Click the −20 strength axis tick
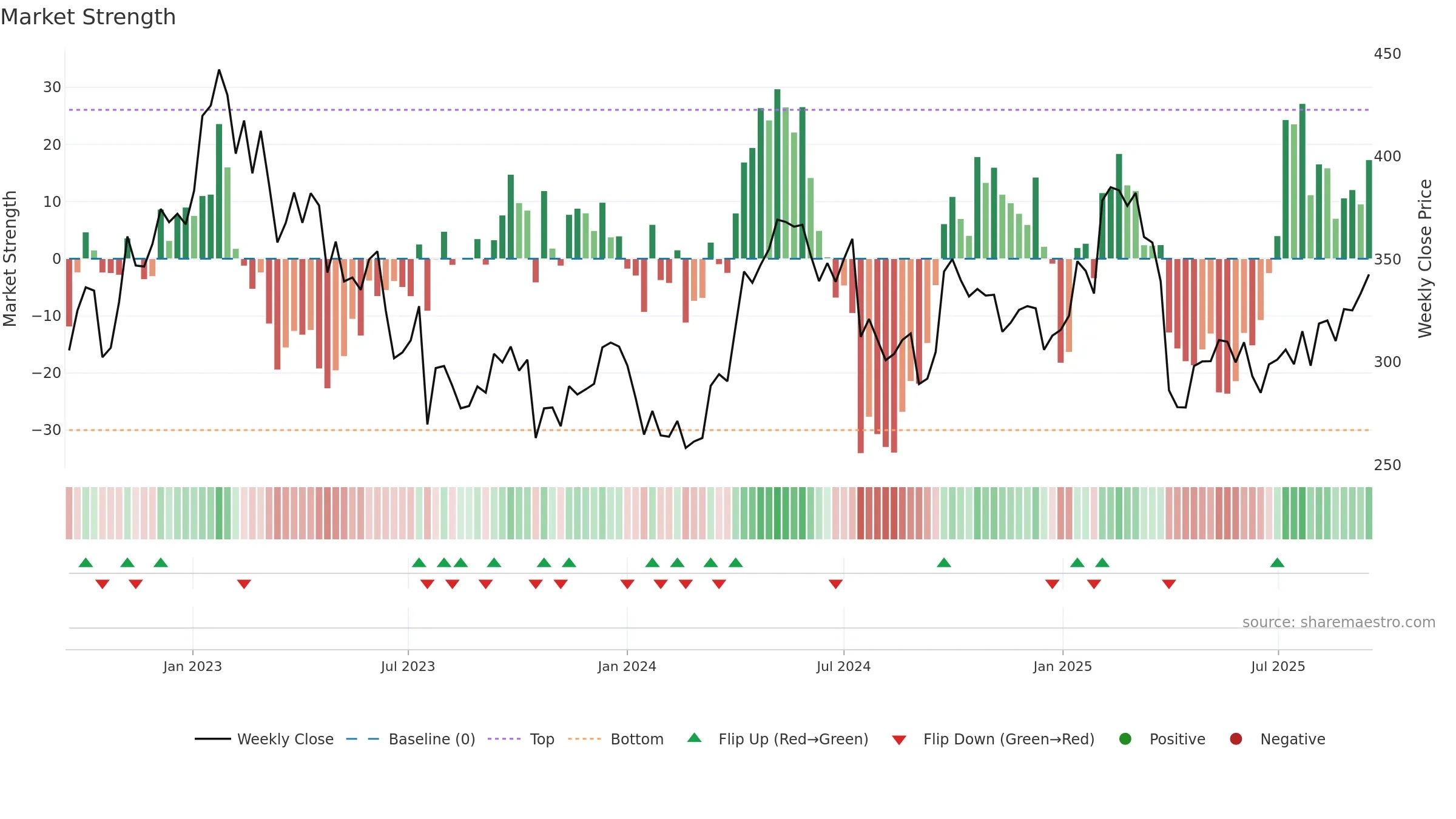Image resolution: width=1456 pixels, height=819 pixels. tap(47, 373)
